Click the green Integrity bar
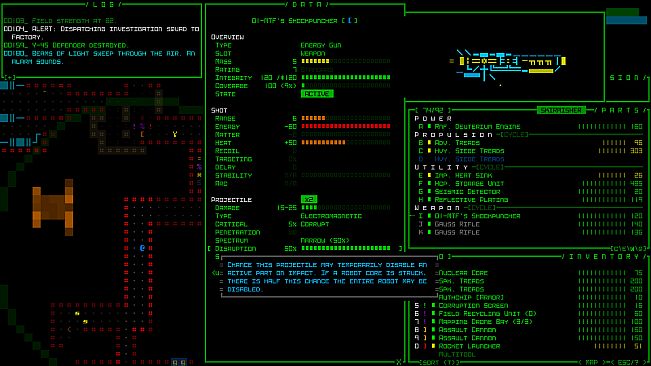The height and width of the screenshot is (366, 651). click(346, 78)
